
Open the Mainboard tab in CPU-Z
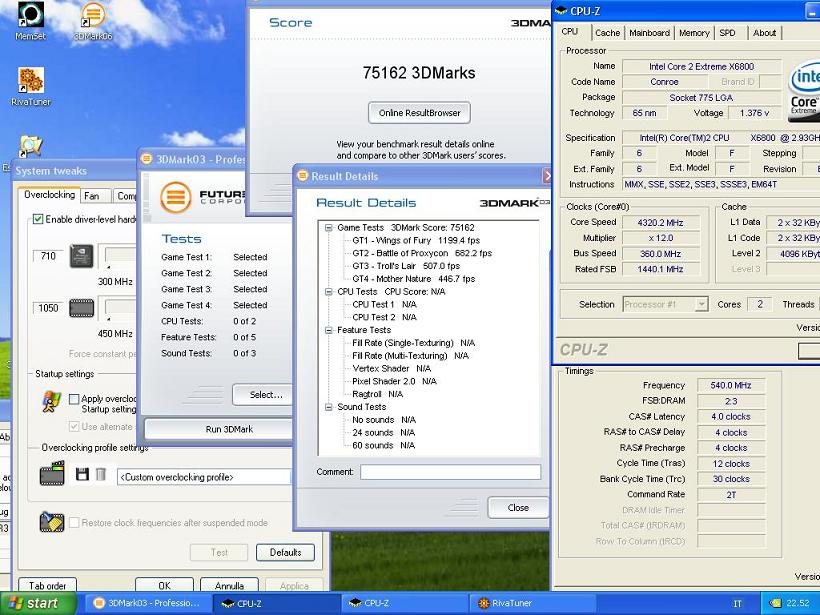click(650, 33)
